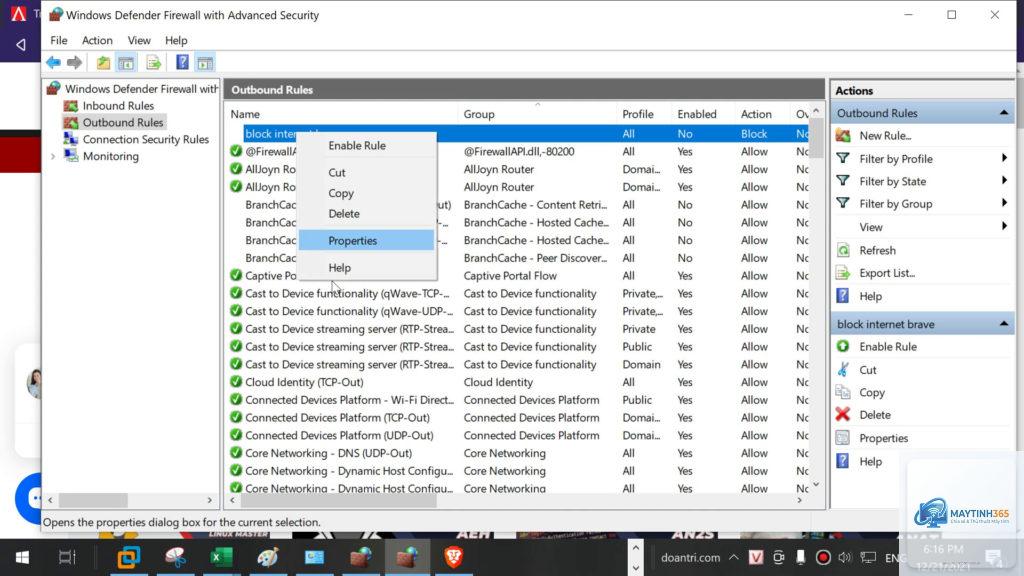
Task: Click the blue Back arrow in toolbar
Action: coord(54,63)
